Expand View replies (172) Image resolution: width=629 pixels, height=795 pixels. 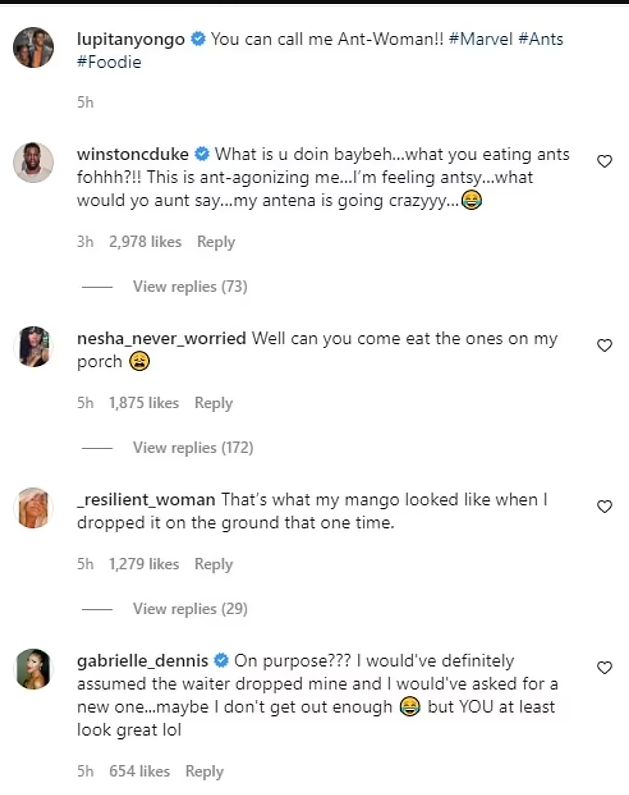pyautogui.click(x=193, y=448)
